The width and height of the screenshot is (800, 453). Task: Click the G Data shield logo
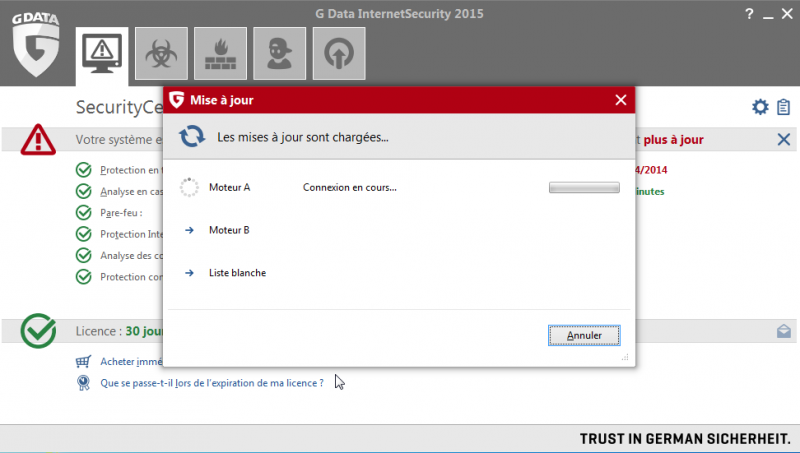pyautogui.click(x=36, y=45)
